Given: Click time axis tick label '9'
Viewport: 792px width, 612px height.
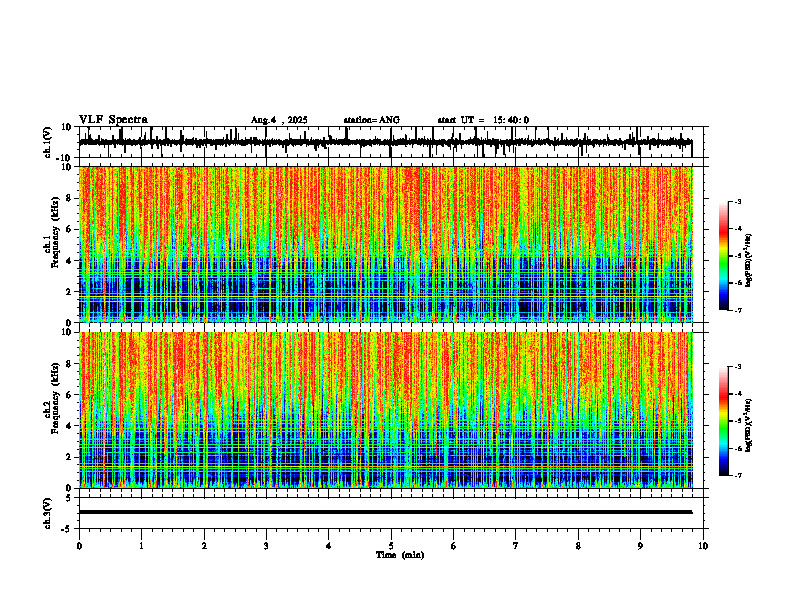Looking at the screenshot, I should (640, 546).
